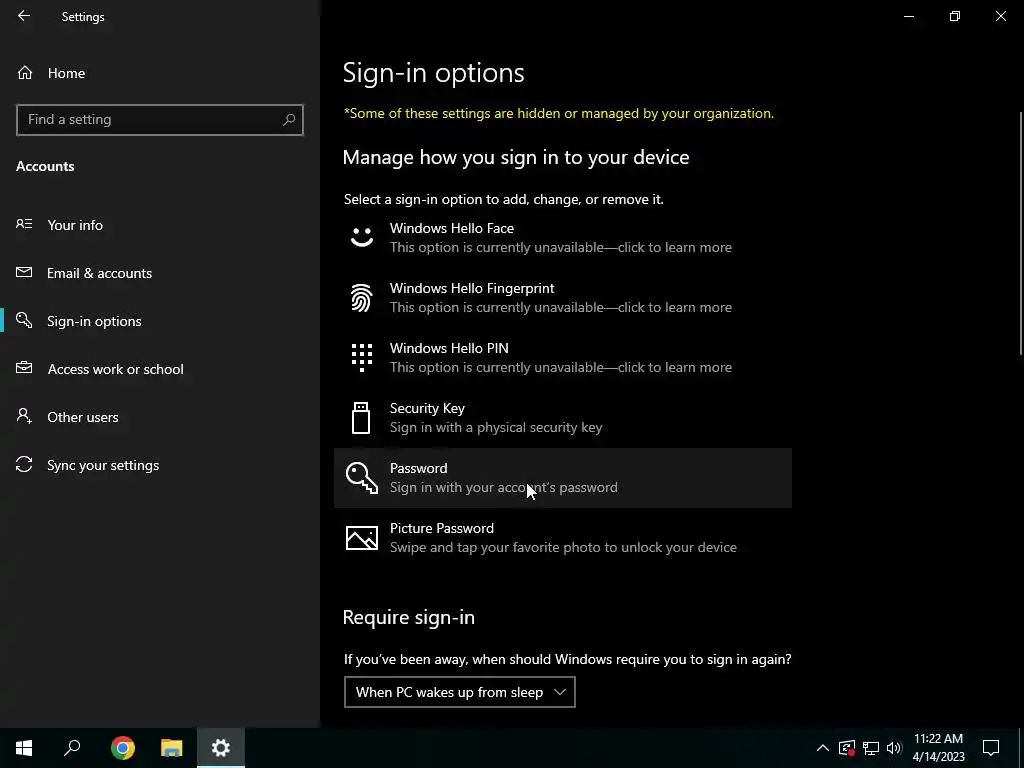
Task: Click the Home house icon
Action: click(x=25, y=73)
